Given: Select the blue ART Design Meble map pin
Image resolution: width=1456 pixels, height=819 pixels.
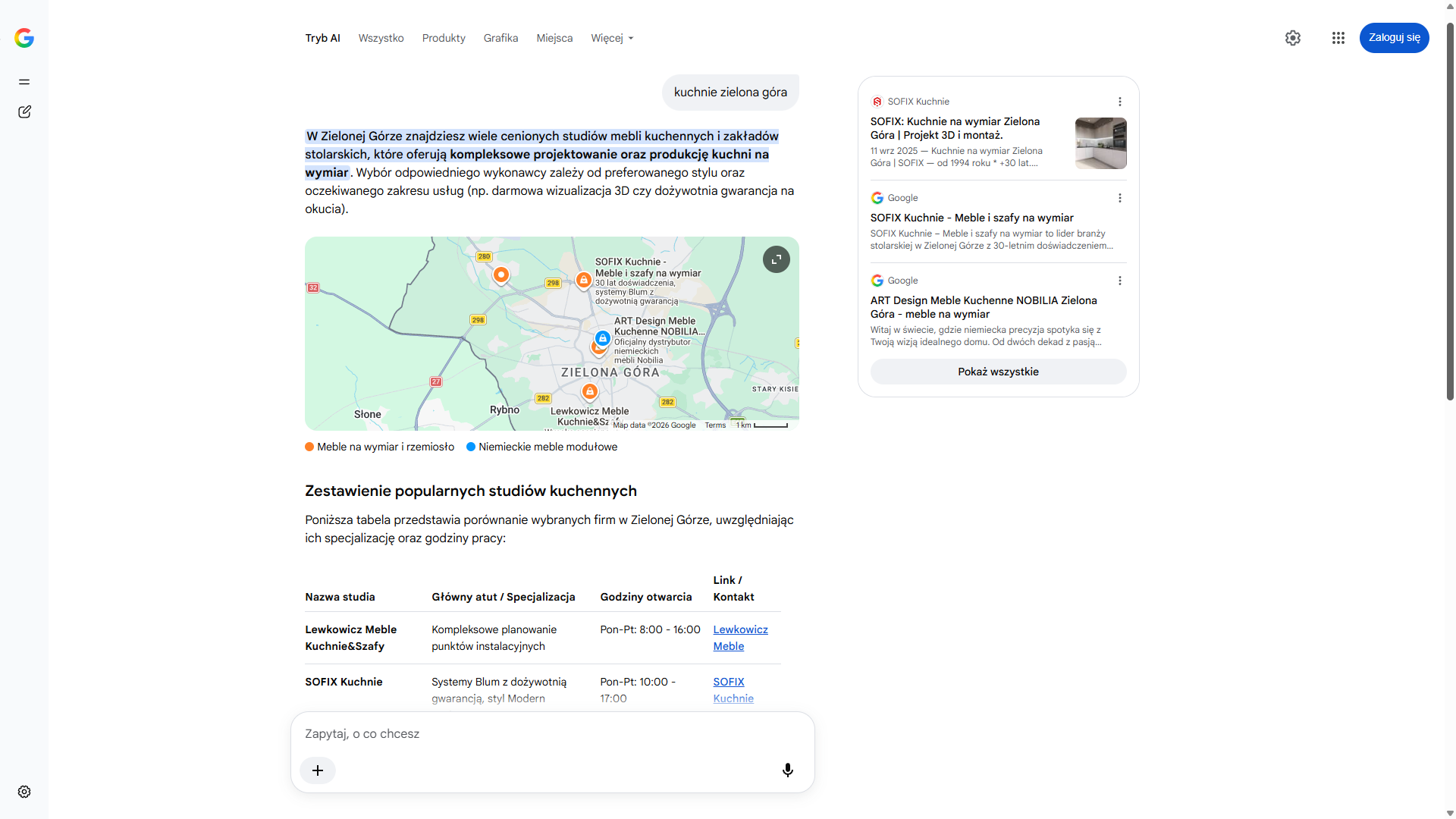Looking at the screenshot, I should tap(602, 338).
